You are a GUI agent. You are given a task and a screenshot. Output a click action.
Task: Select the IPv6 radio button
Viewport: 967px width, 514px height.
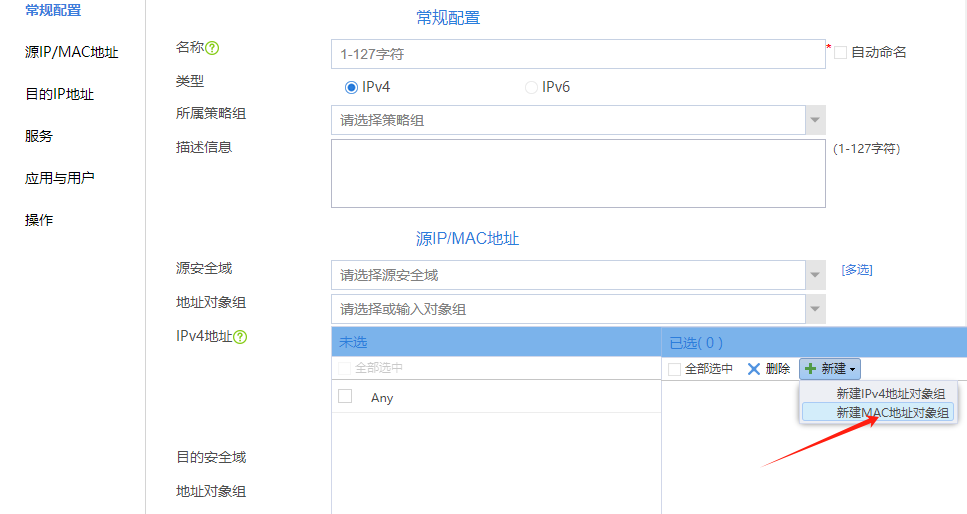(x=531, y=87)
